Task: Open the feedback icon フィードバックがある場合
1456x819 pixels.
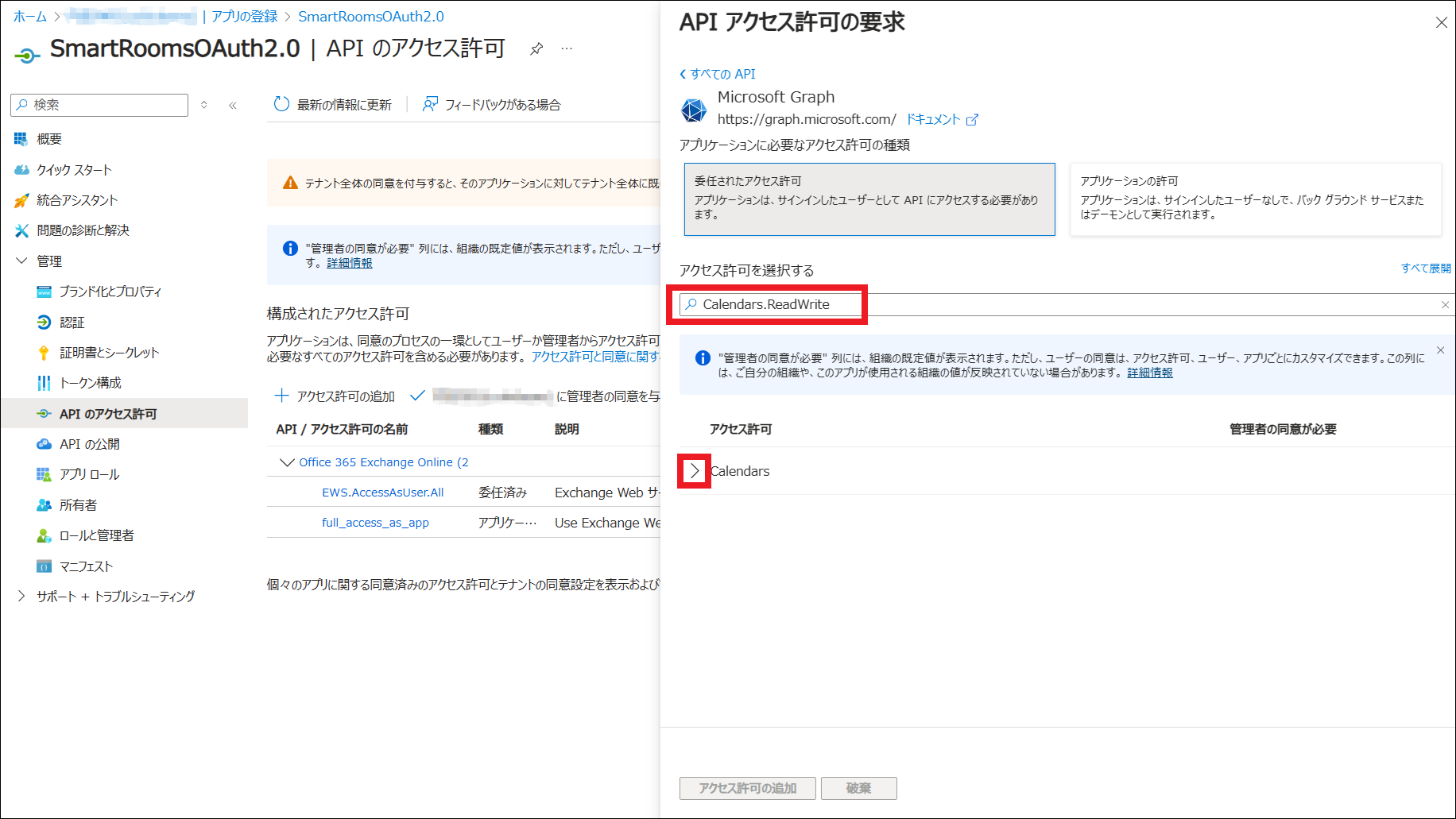Action: point(430,104)
